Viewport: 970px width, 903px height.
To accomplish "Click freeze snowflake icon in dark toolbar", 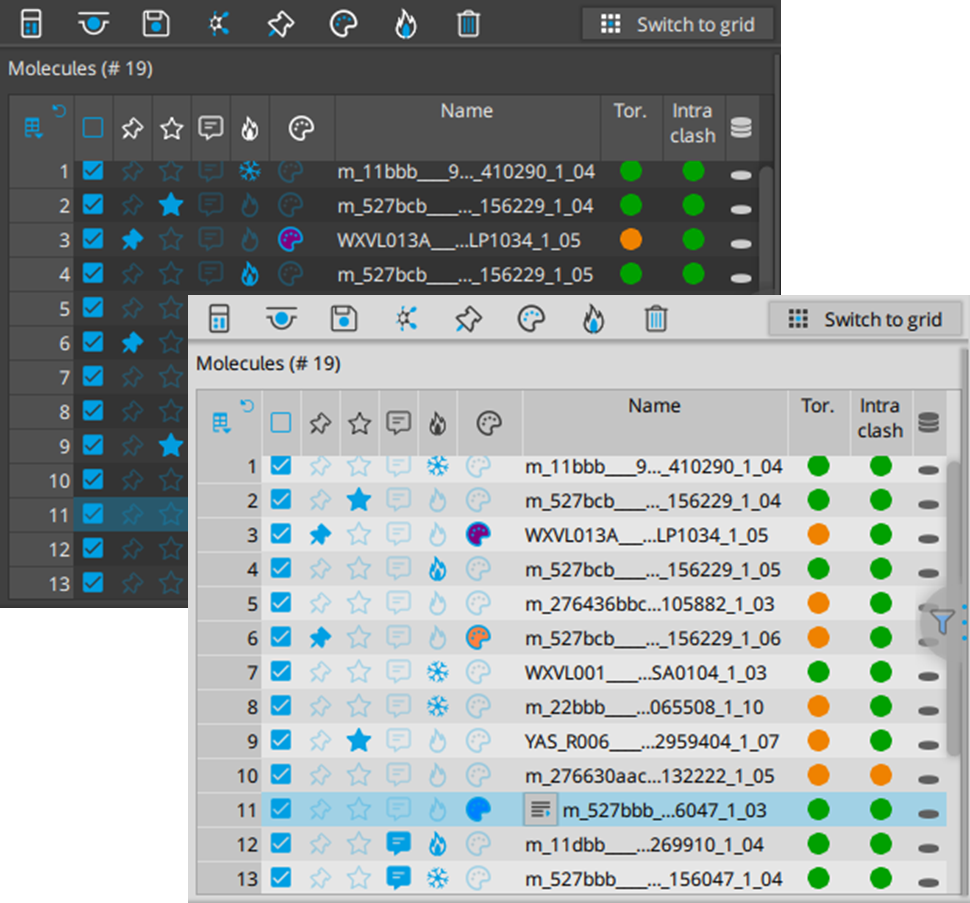I will [x=218, y=25].
